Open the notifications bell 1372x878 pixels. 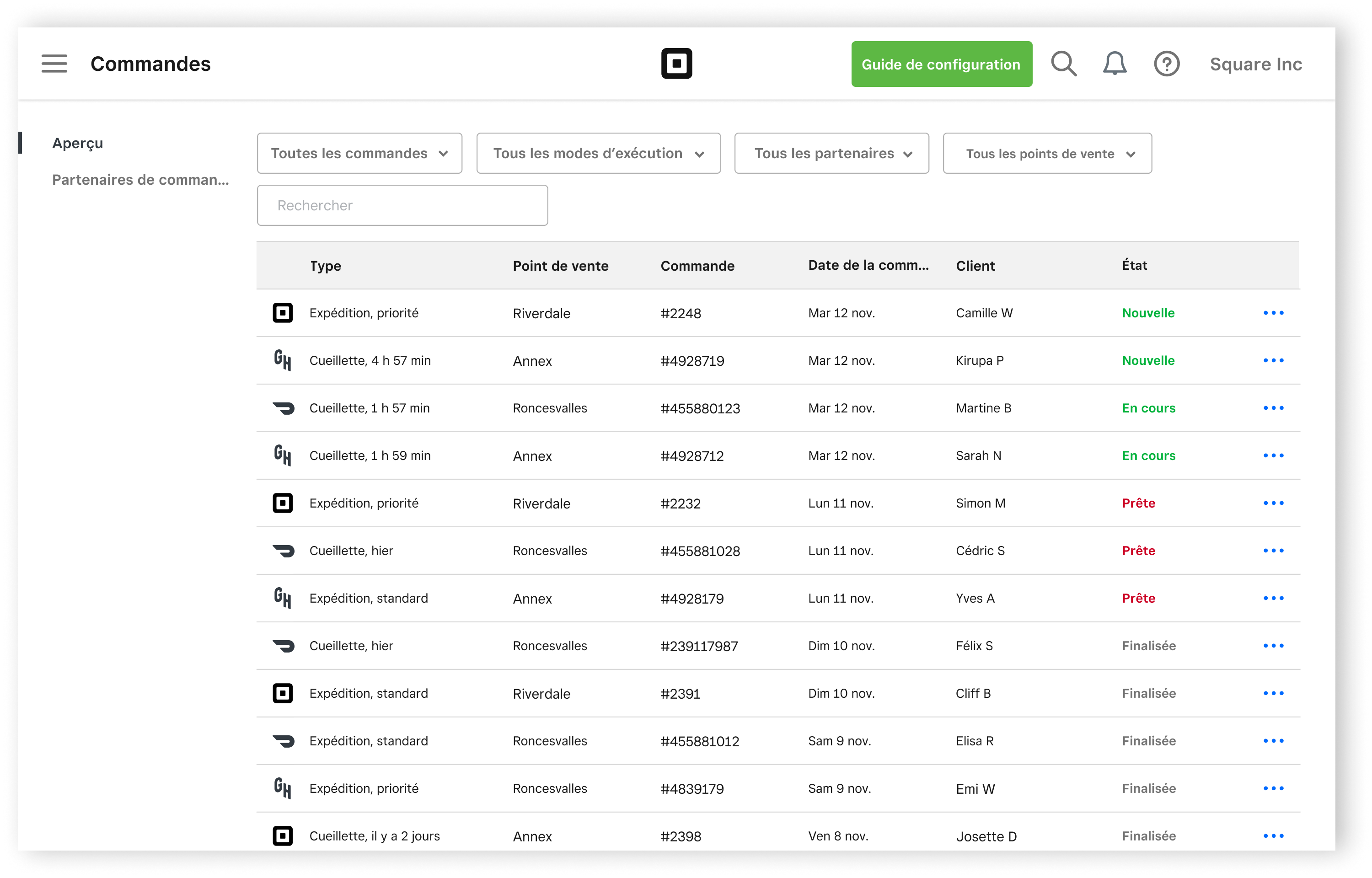coord(1114,63)
